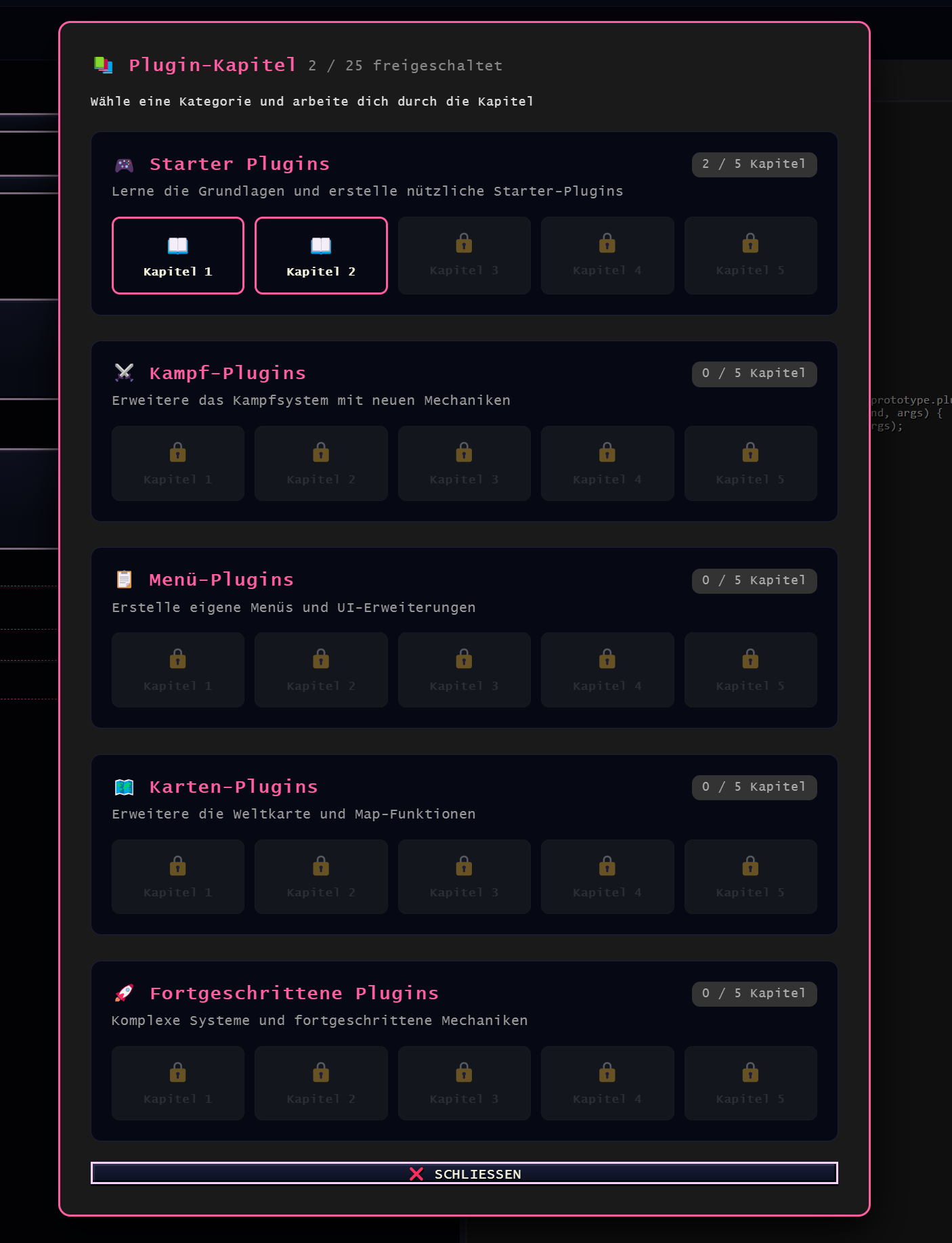Click the Kampf-Plugins 0 / 5 Kapitel badge
Image resolution: width=952 pixels, height=1243 pixels.
(754, 374)
